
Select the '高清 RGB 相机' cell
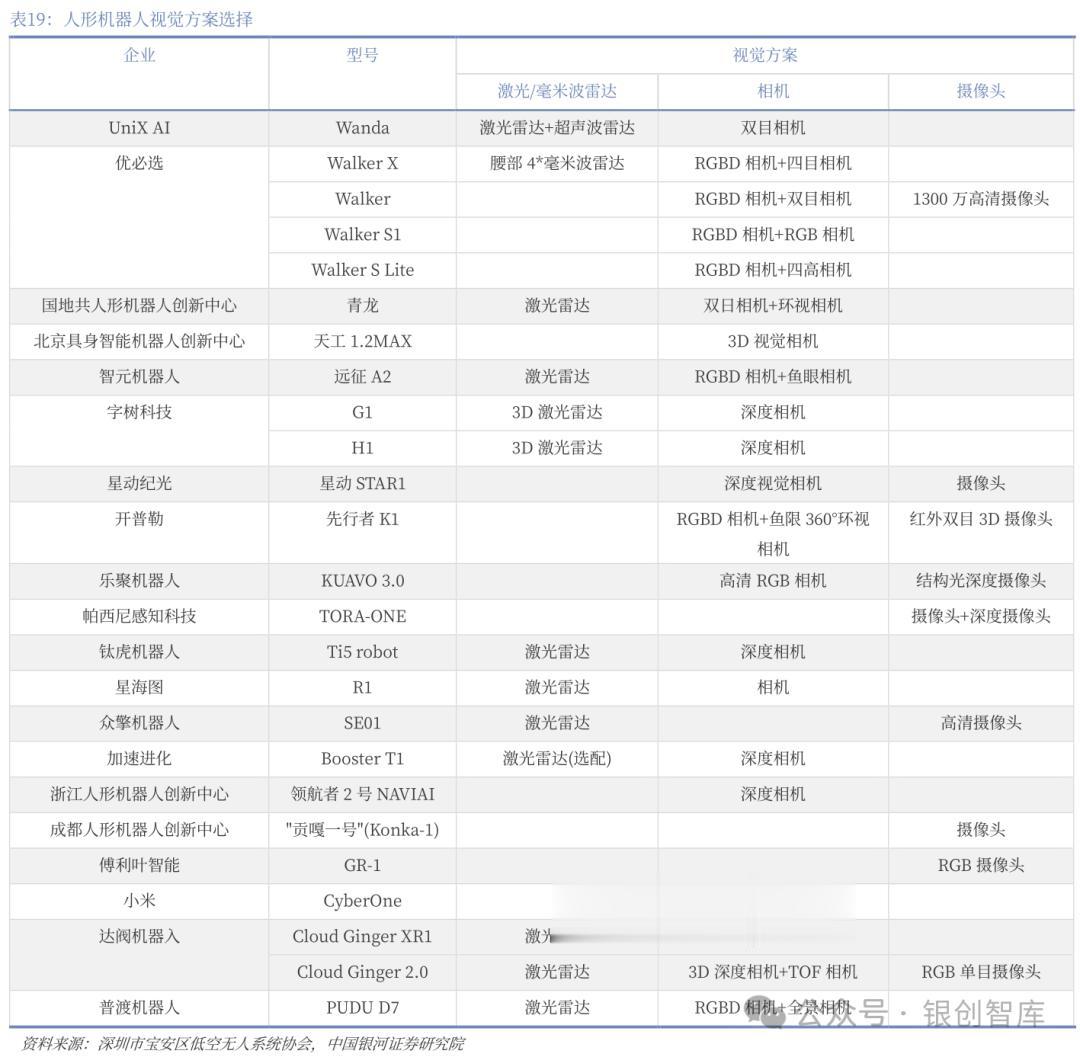click(x=773, y=581)
